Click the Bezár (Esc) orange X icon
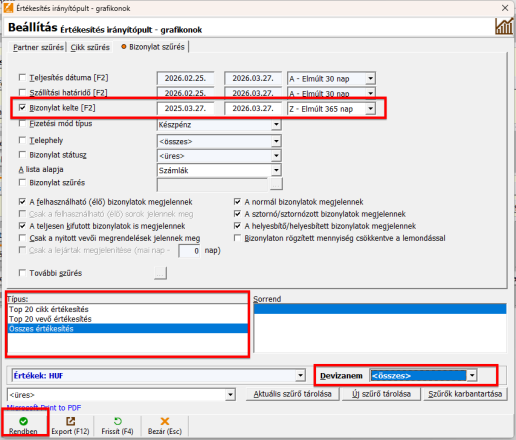 165,421
